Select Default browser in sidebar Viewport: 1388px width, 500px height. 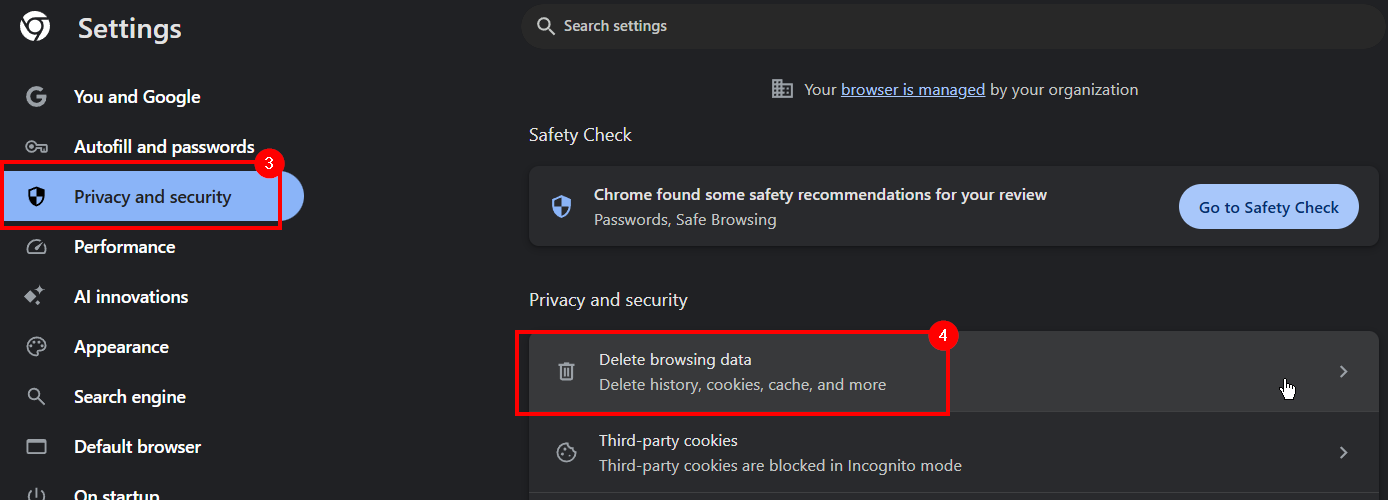coord(137,447)
